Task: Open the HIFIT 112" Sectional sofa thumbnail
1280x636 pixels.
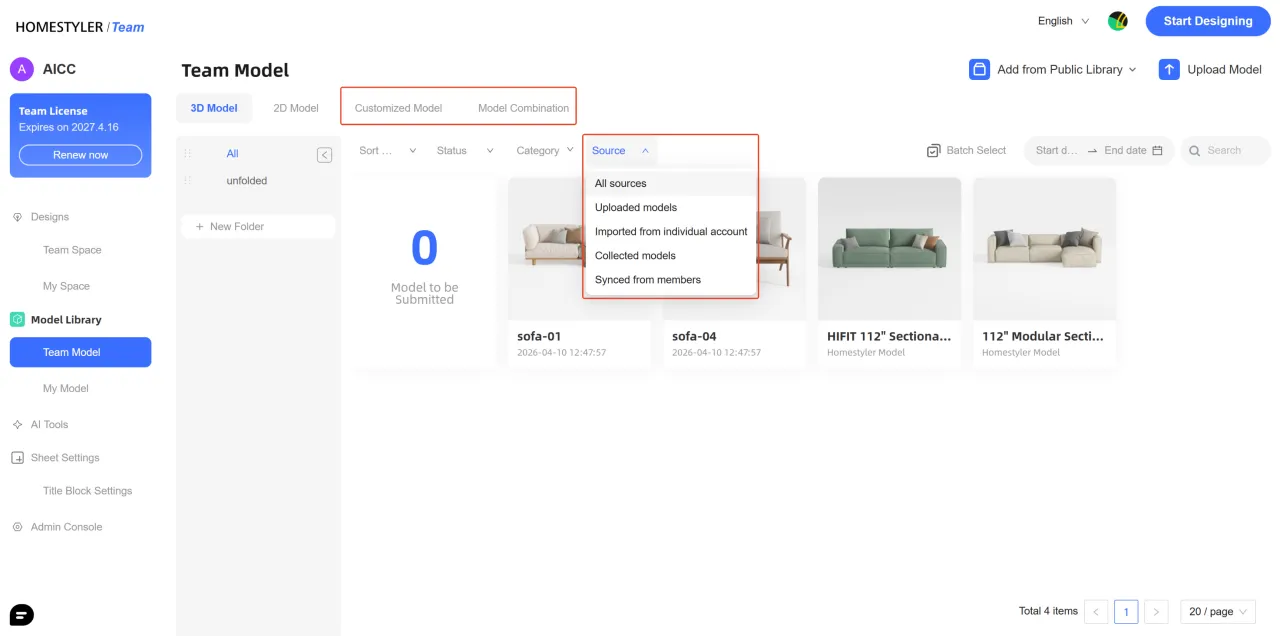Action: 889,248
